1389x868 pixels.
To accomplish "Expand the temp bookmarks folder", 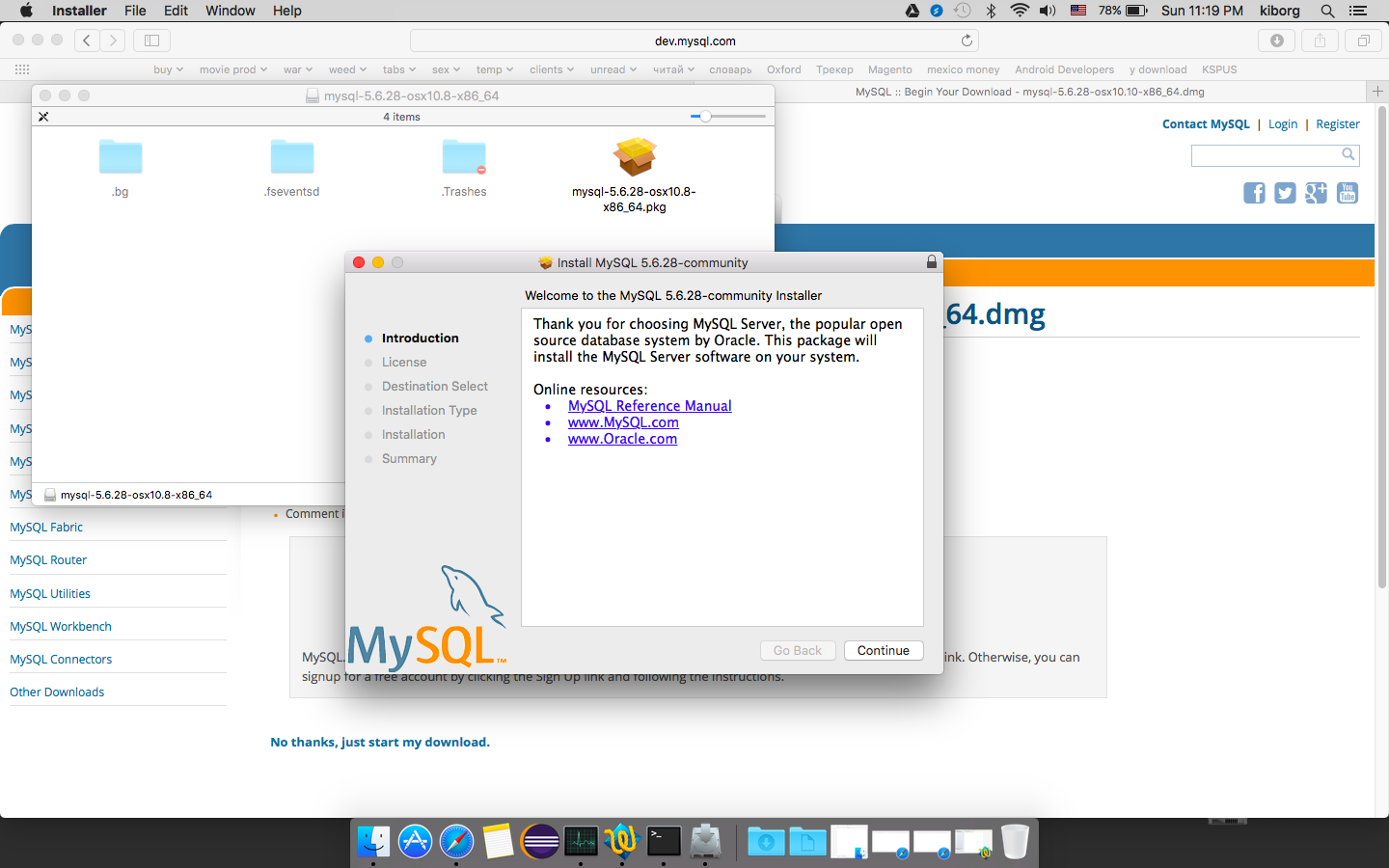I will (495, 69).
